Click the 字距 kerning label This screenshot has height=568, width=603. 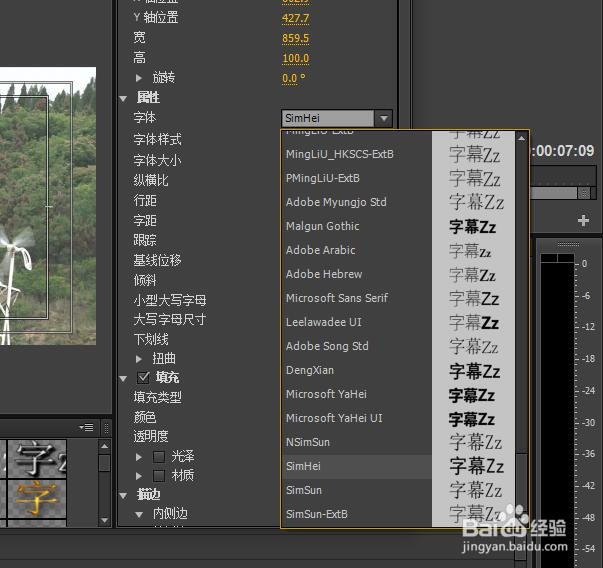click(145, 220)
